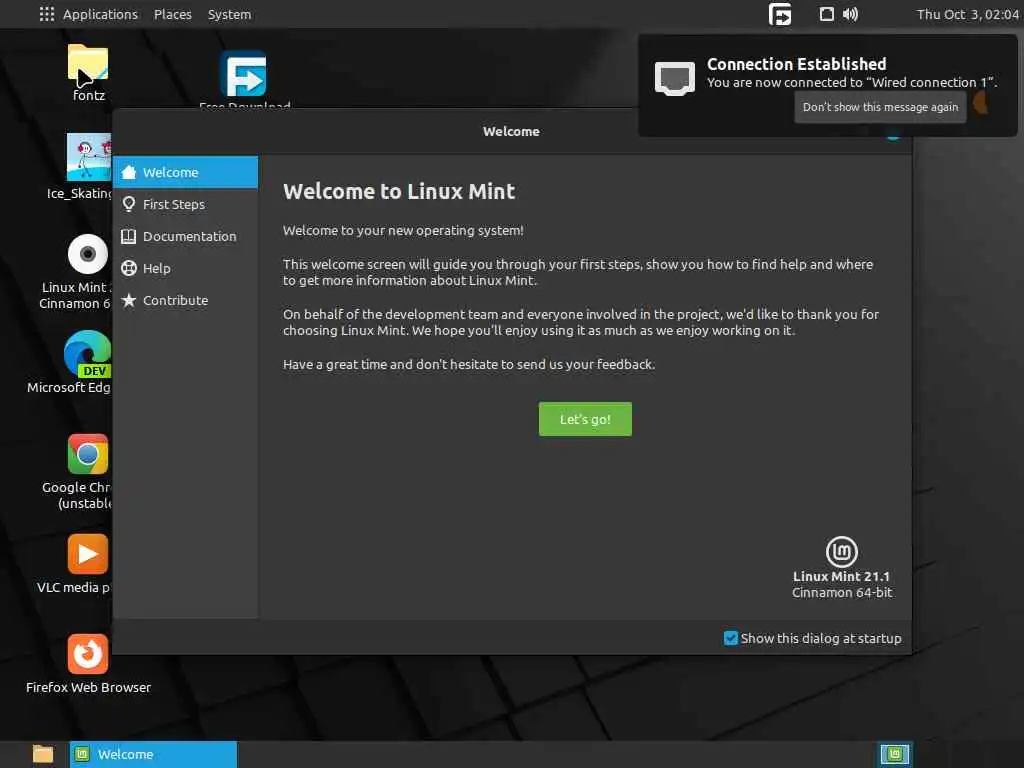Click Free Download tray icon in top panel

point(780,14)
